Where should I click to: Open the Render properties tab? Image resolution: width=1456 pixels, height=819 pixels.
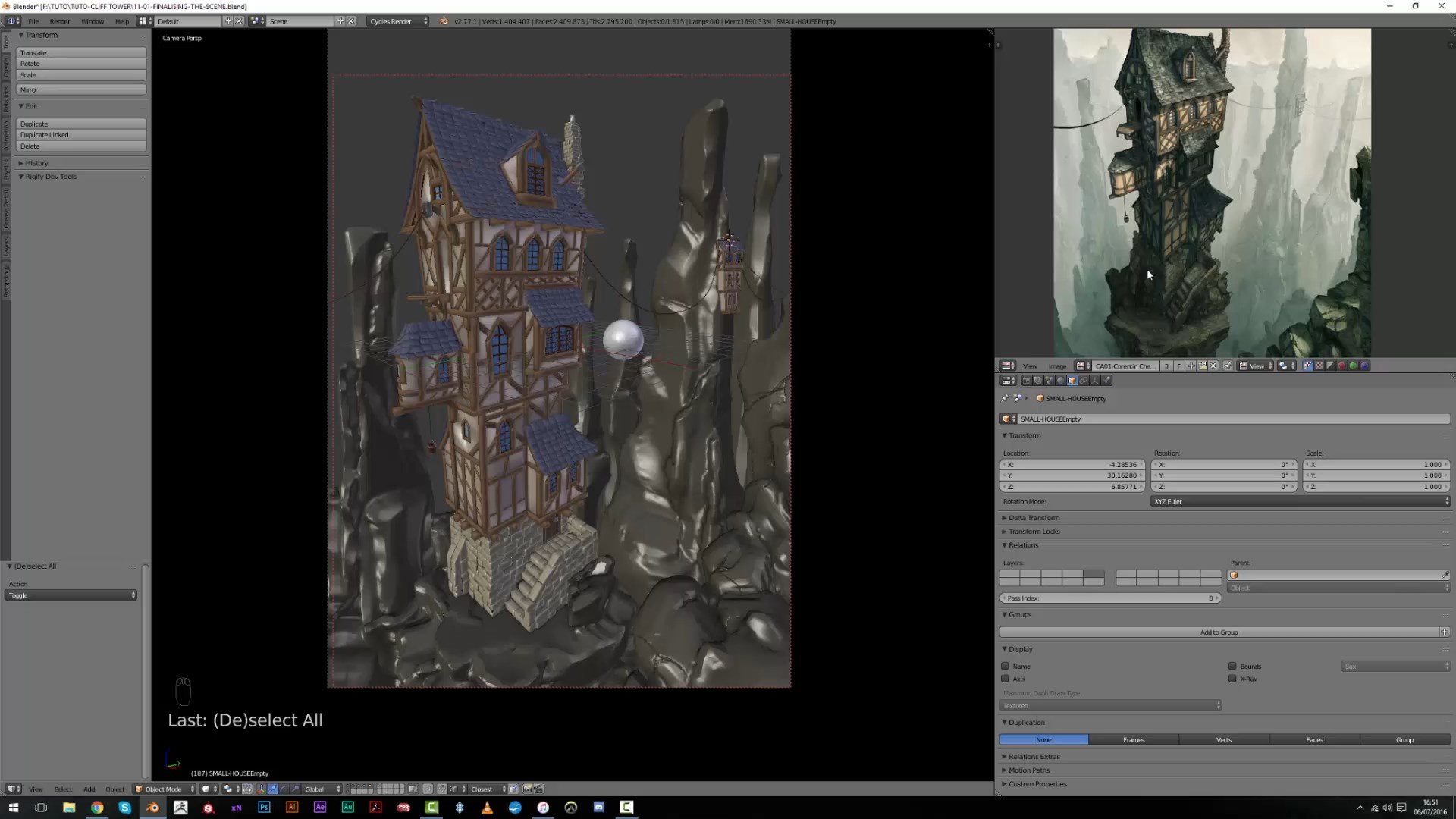coord(1027,381)
